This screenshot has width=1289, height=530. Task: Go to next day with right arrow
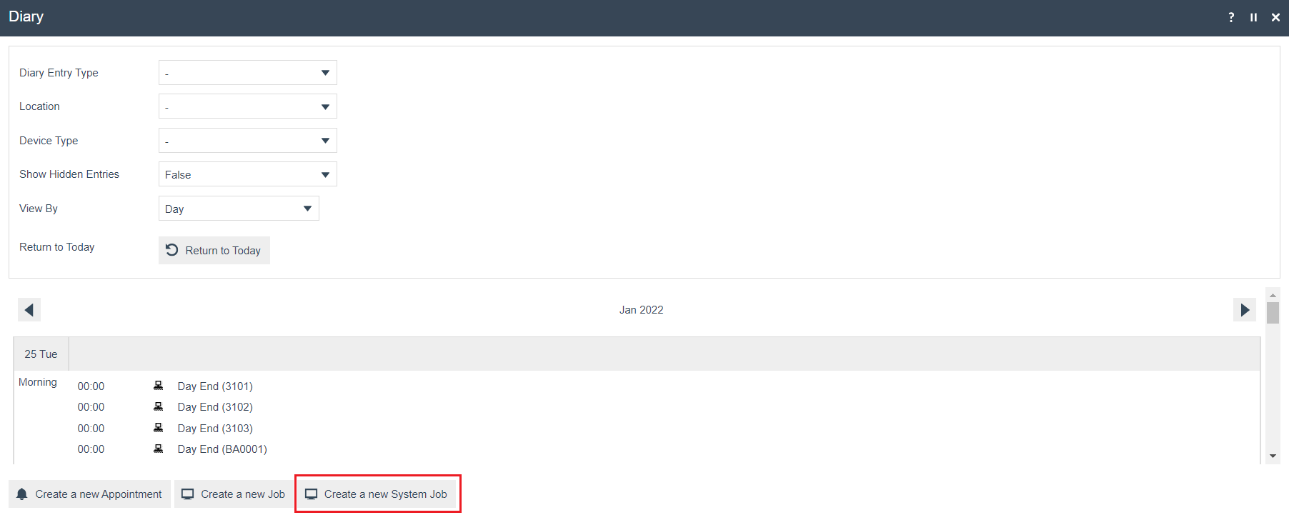pyautogui.click(x=1244, y=310)
